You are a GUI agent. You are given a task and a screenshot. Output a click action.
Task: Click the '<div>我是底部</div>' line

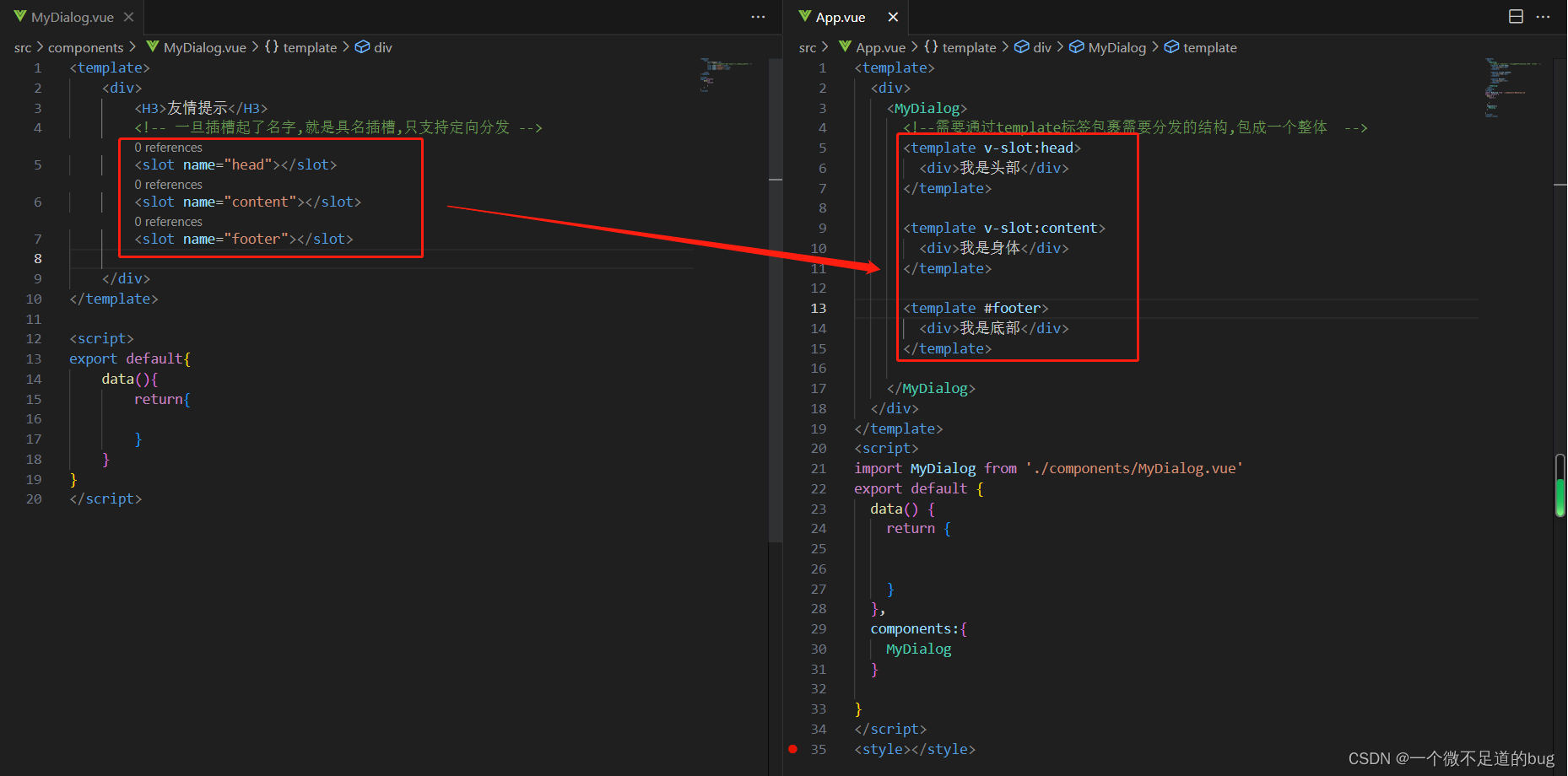pyautogui.click(x=994, y=329)
